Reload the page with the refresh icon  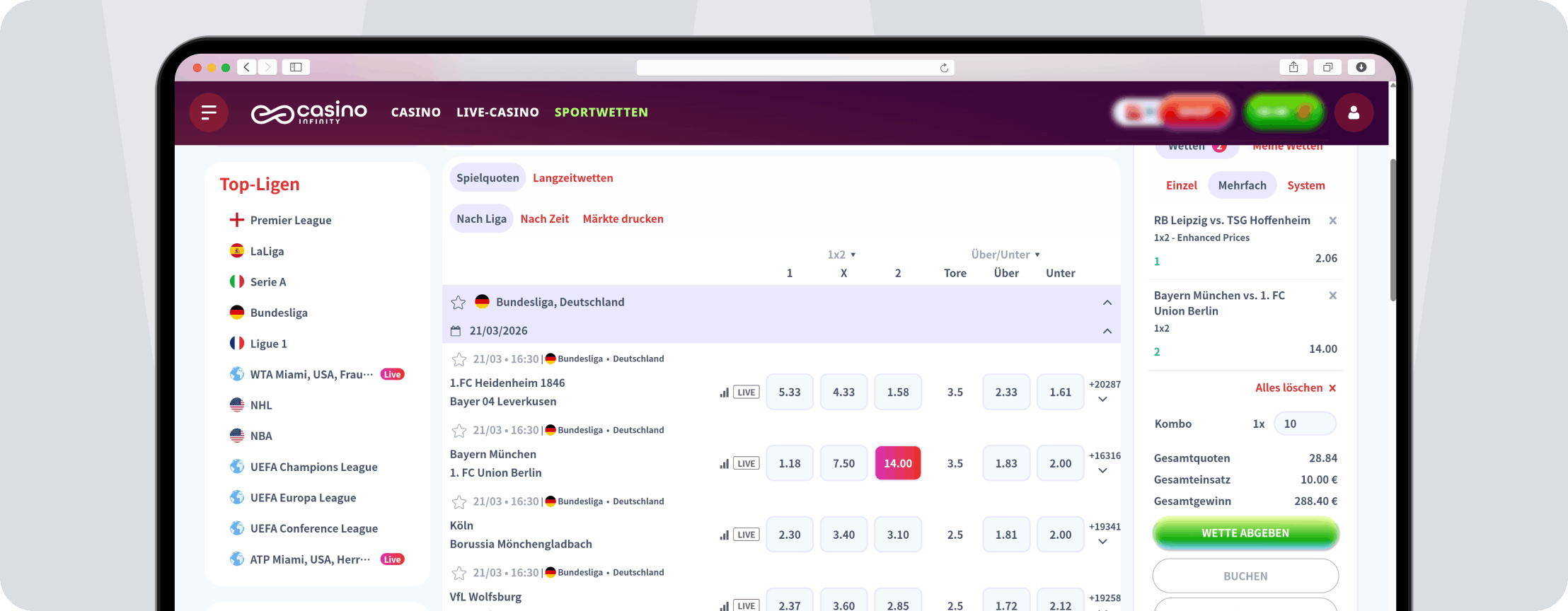(944, 68)
